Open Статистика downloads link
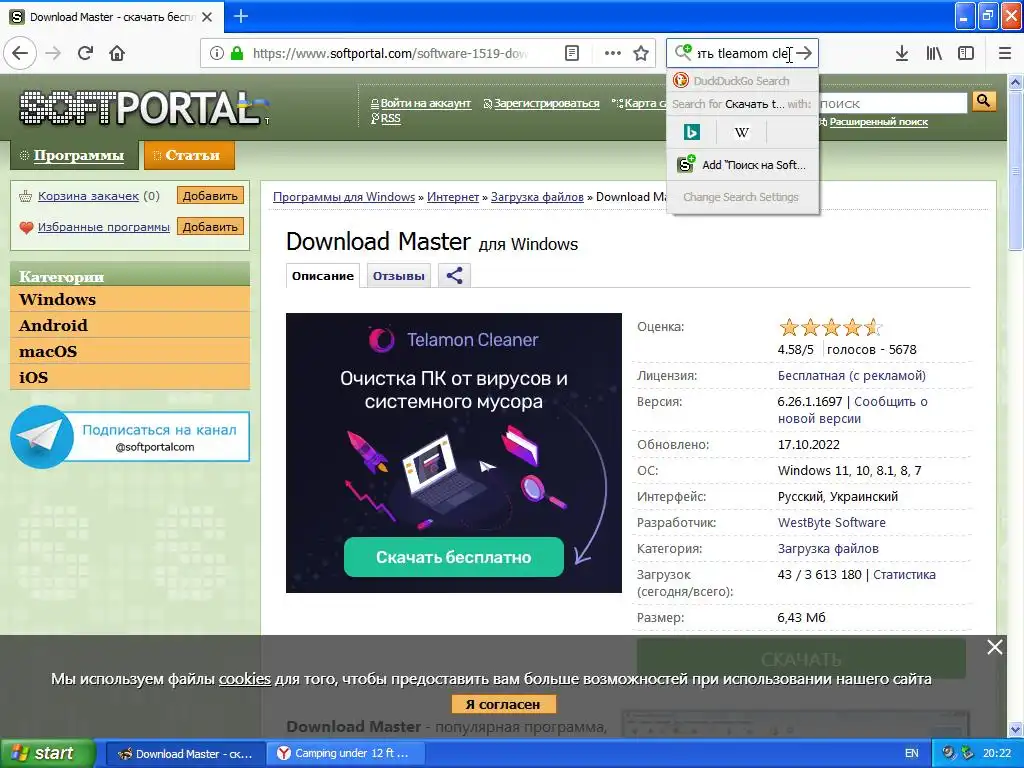Image resolution: width=1024 pixels, height=768 pixels. [904, 575]
